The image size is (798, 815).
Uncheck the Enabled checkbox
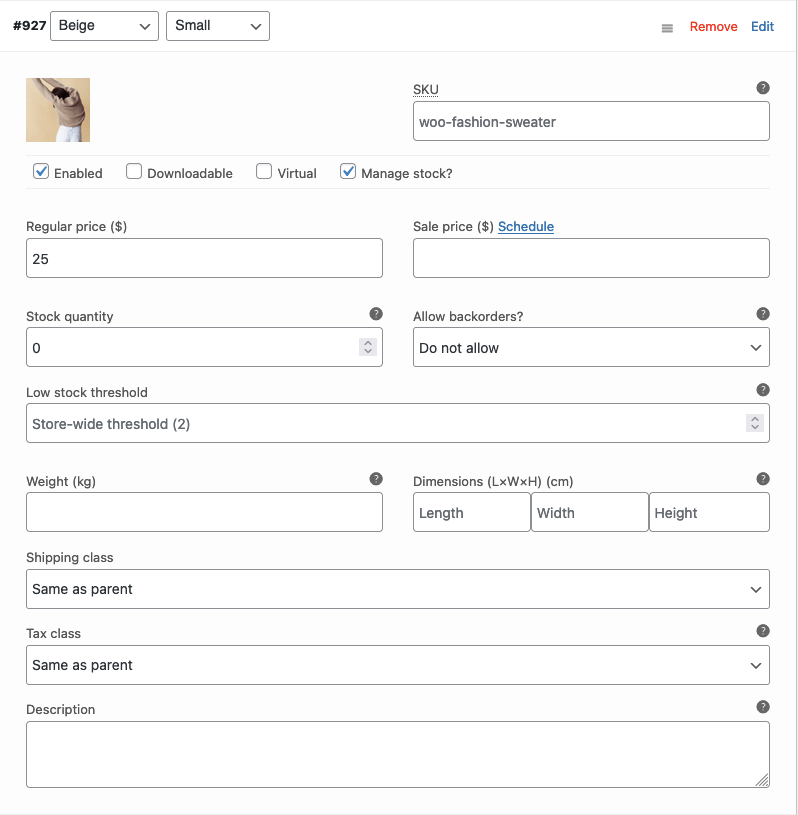tap(41, 172)
